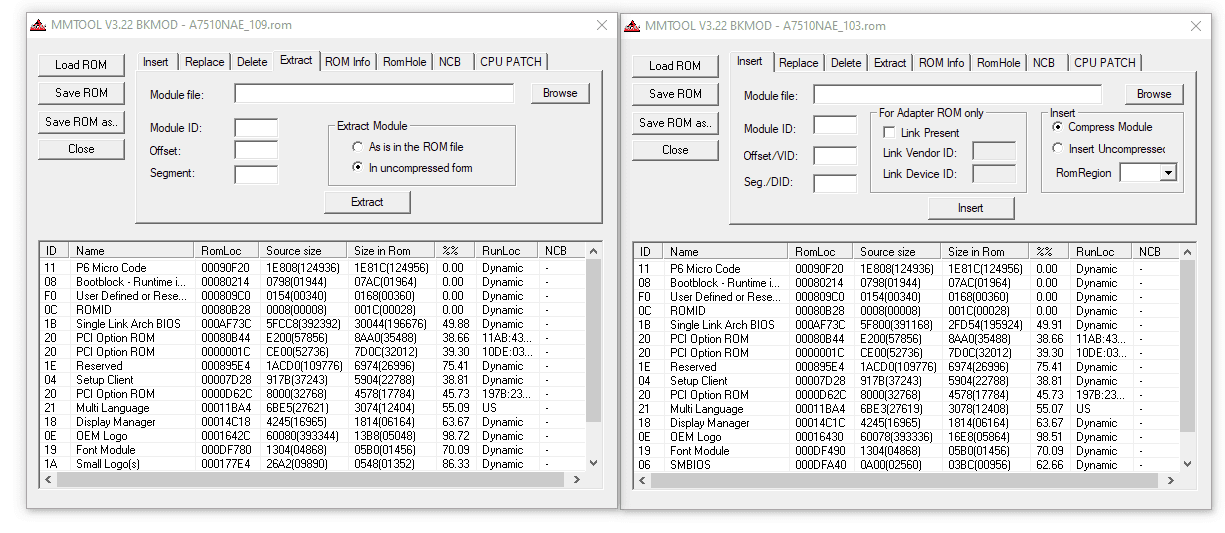Viewport: 1225px width, 533px height.
Task: Click RomLoc column header in 109.rom list
Action: (x=227, y=251)
